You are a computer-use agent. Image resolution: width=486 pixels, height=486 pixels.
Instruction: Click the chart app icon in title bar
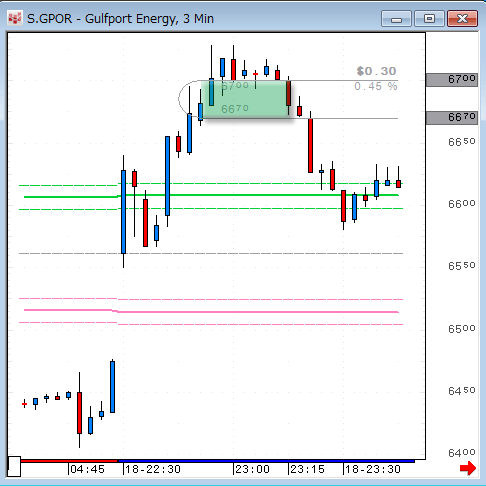coord(14,19)
